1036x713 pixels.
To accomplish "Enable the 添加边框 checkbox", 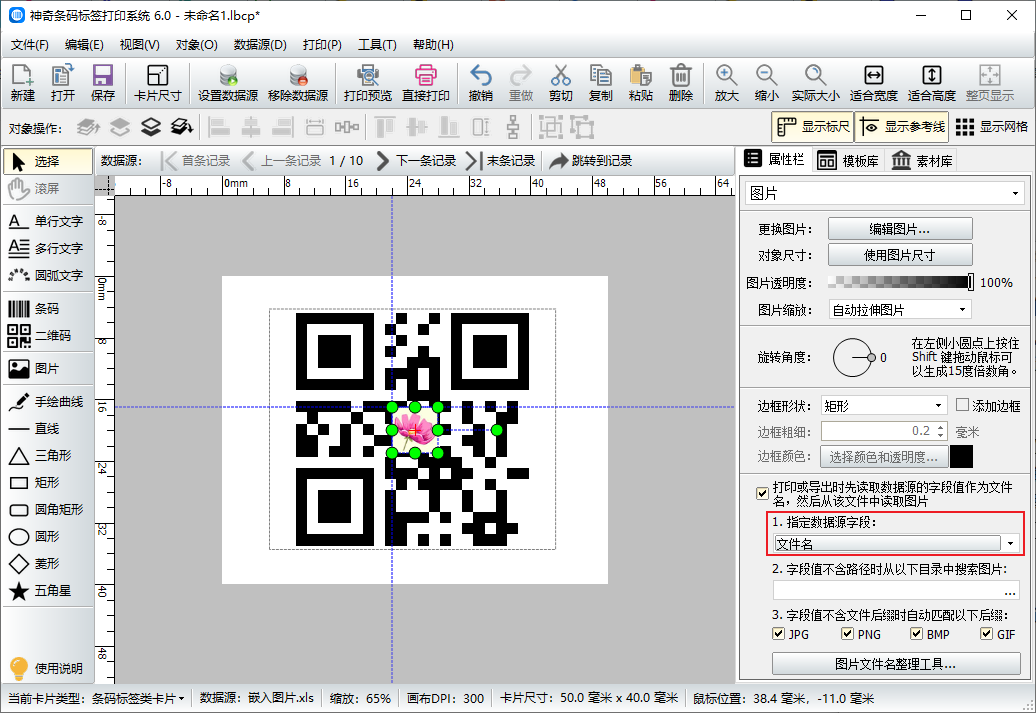I will pos(963,406).
